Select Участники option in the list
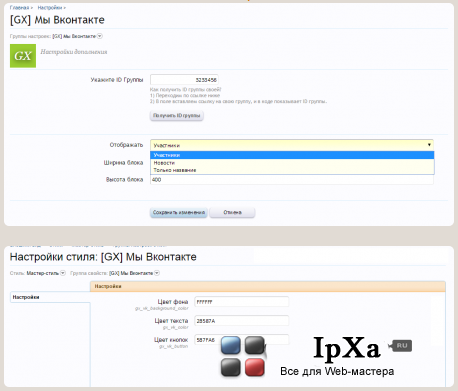 (292, 155)
